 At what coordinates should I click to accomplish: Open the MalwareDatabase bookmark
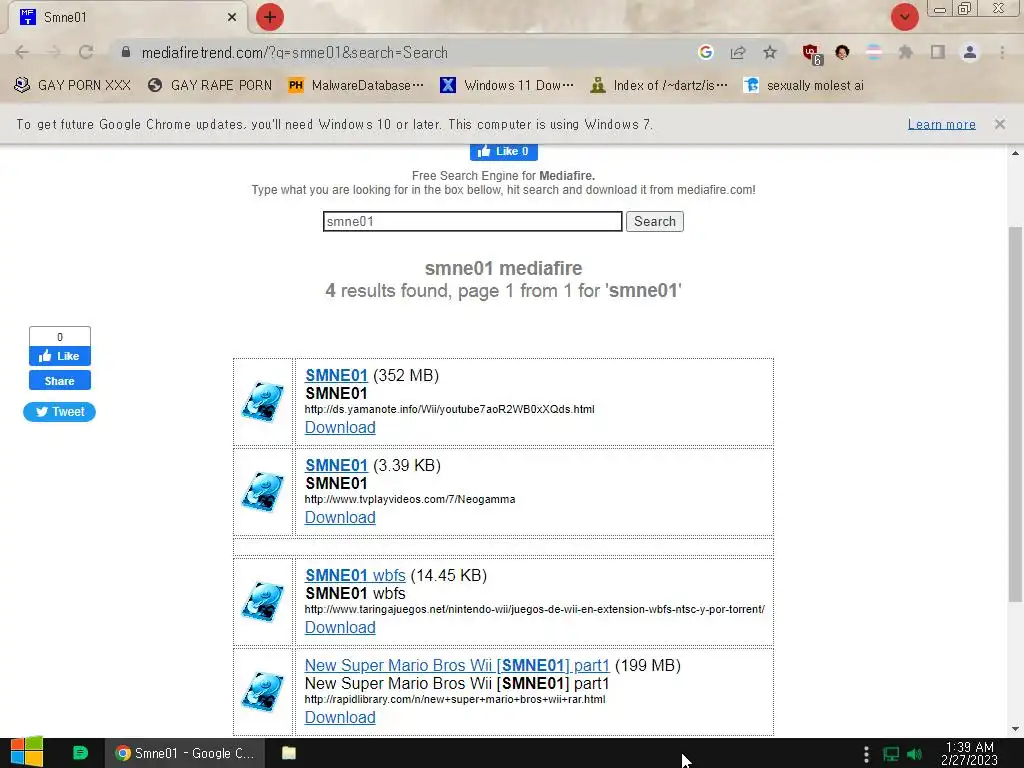click(356, 86)
